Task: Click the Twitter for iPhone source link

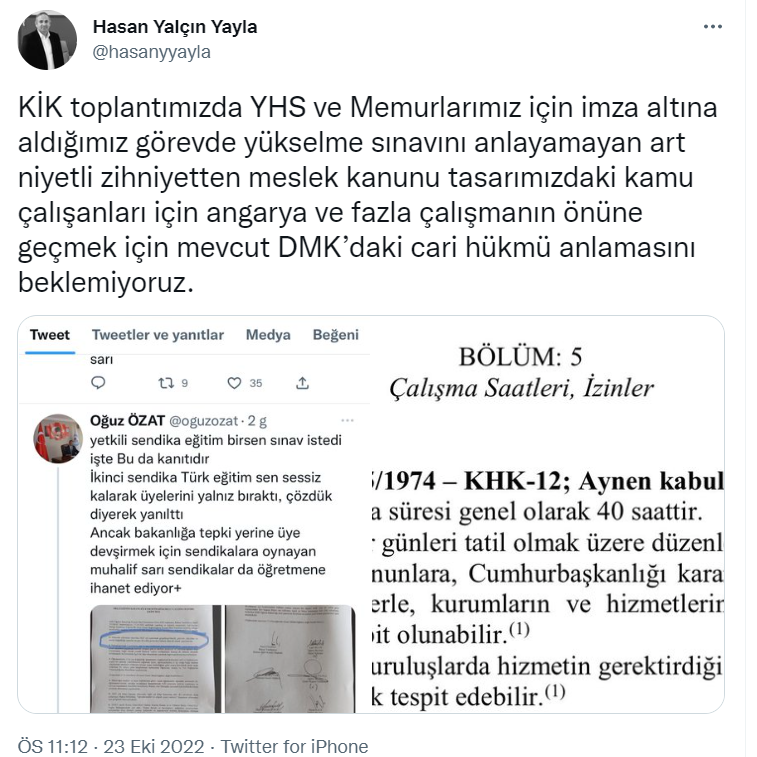Action: [x=294, y=746]
